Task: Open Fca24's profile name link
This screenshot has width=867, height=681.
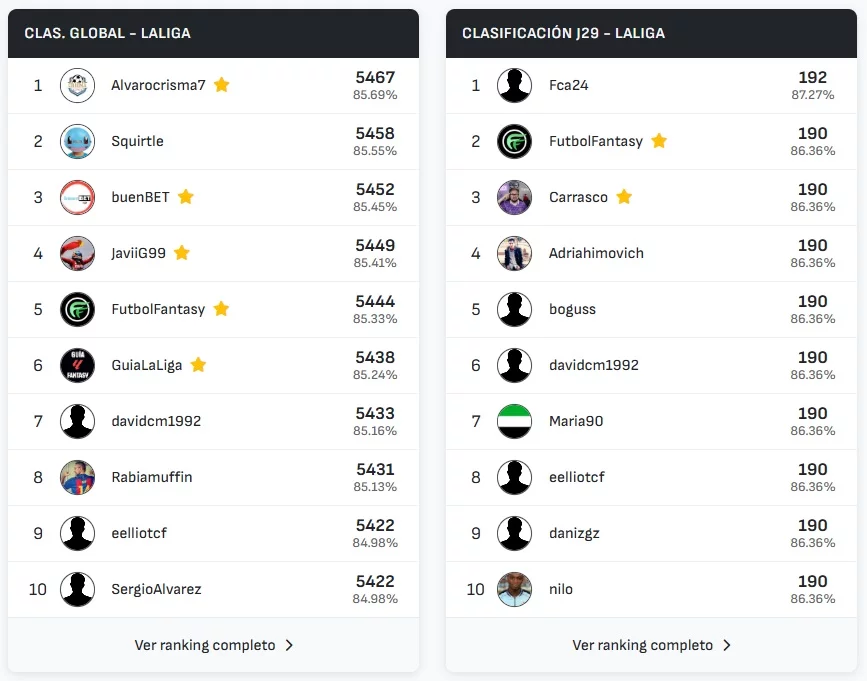Action: (x=569, y=85)
